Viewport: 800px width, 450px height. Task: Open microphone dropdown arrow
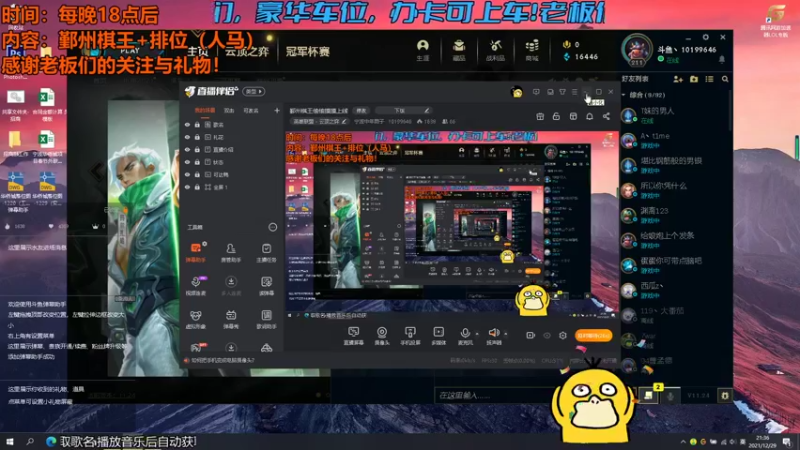click(477, 334)
